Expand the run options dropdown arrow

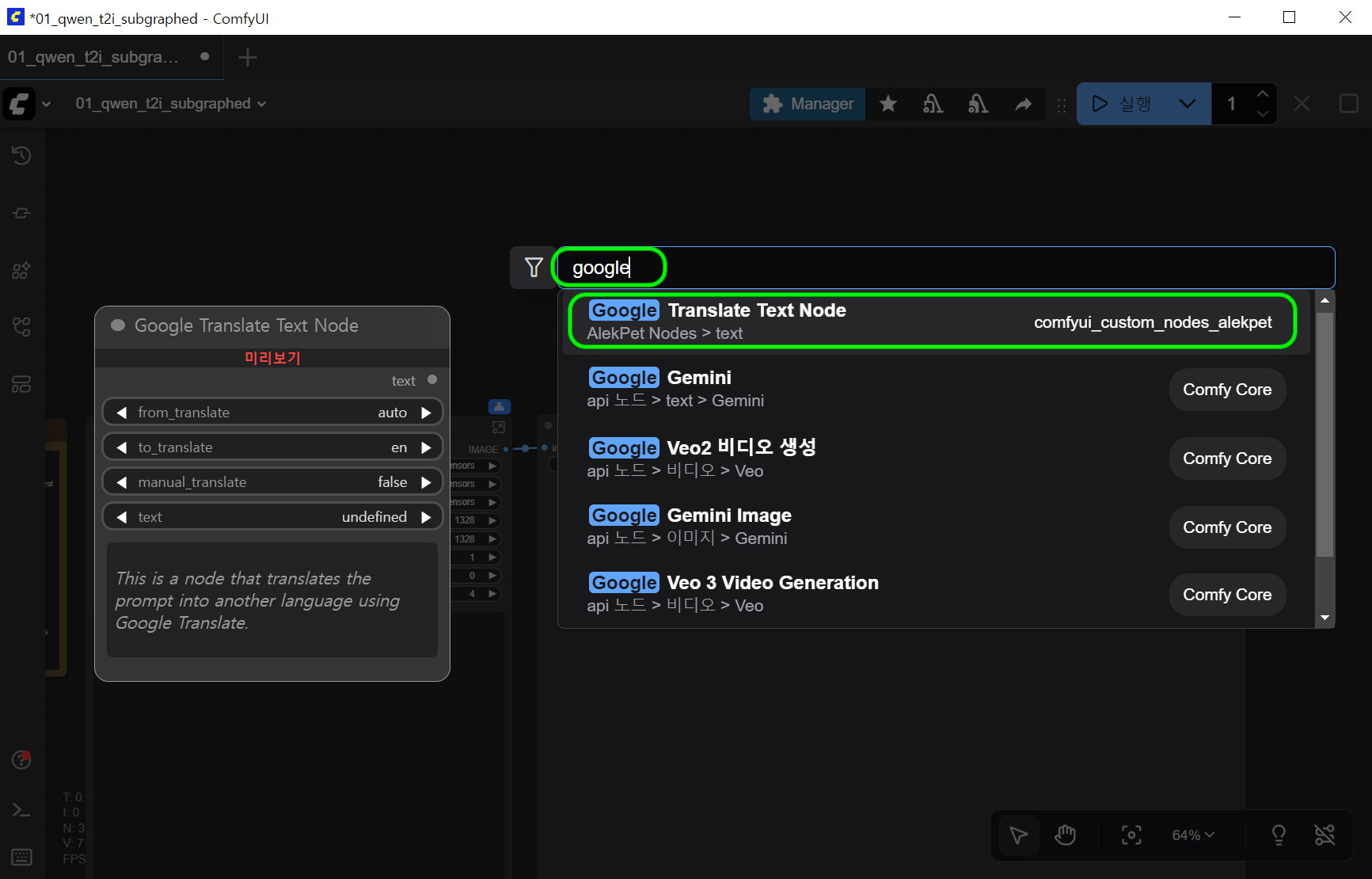[x=1188, y=104]
